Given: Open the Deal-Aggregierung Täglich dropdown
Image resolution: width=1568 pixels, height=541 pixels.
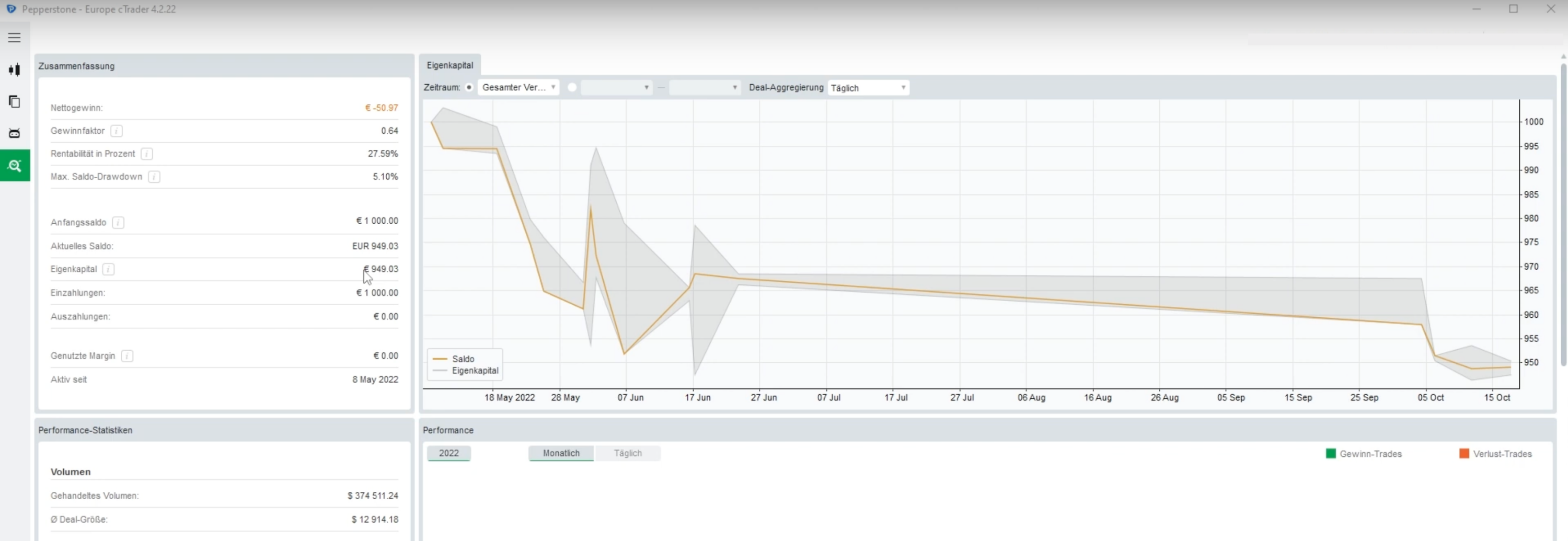Looking at the screenshot, I should pyautogui.click(x=868, y=88).
